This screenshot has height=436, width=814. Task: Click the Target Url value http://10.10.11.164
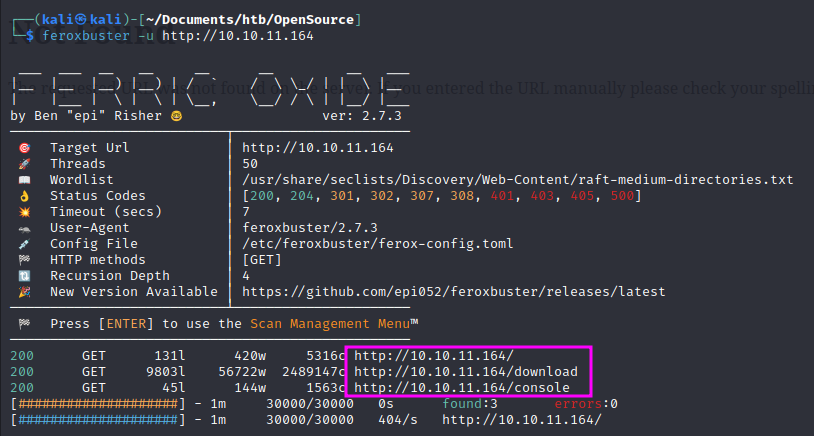pos(318,148)
